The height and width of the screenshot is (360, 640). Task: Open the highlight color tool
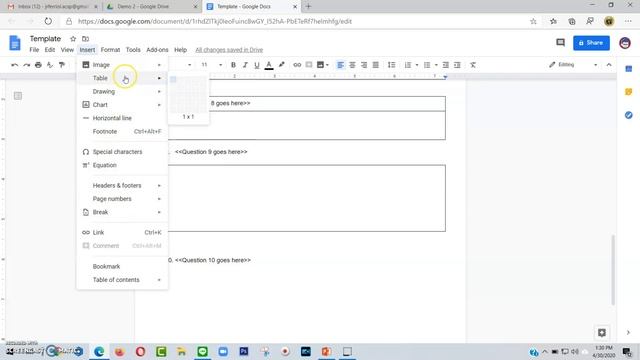(282, 65)
